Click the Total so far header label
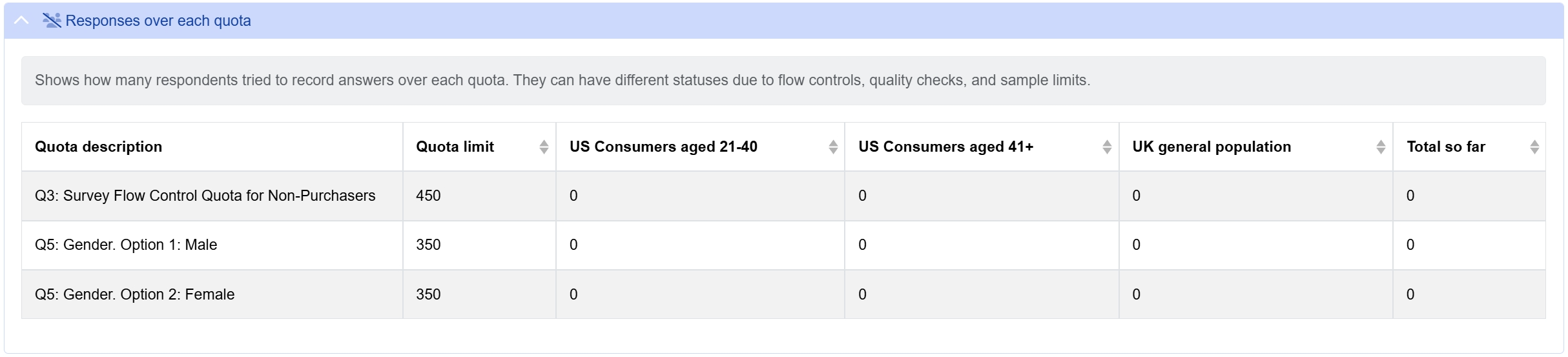Screen dimensions: 1568x357 (x=1446, y=147)
